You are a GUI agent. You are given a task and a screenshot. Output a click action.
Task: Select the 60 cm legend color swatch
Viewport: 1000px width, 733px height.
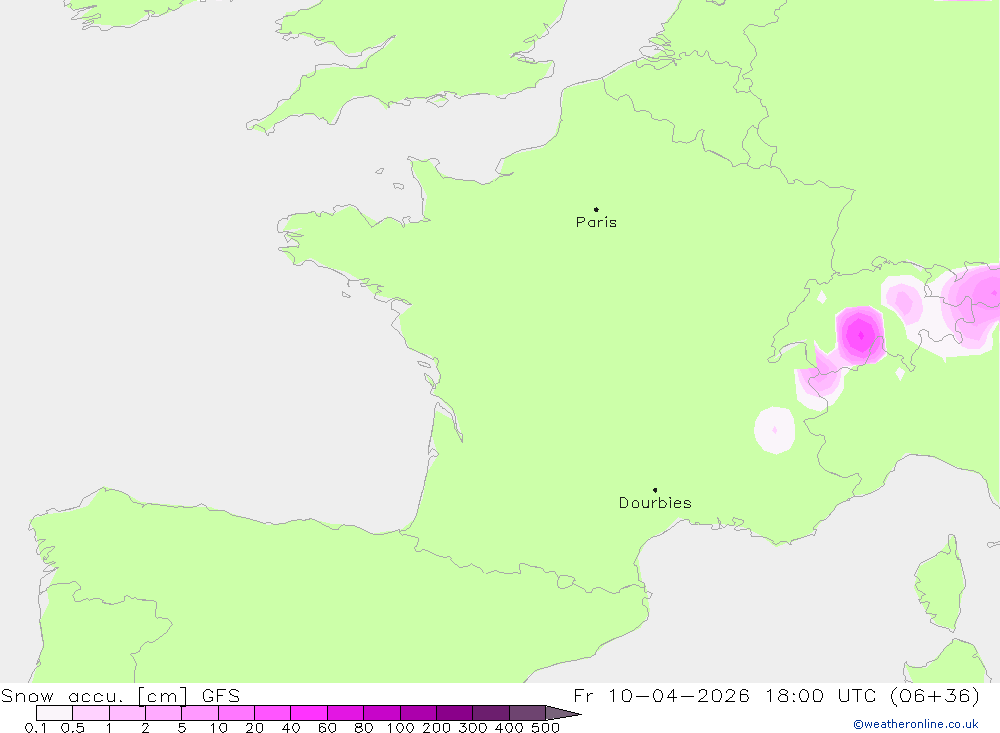[x=346, y=713]
